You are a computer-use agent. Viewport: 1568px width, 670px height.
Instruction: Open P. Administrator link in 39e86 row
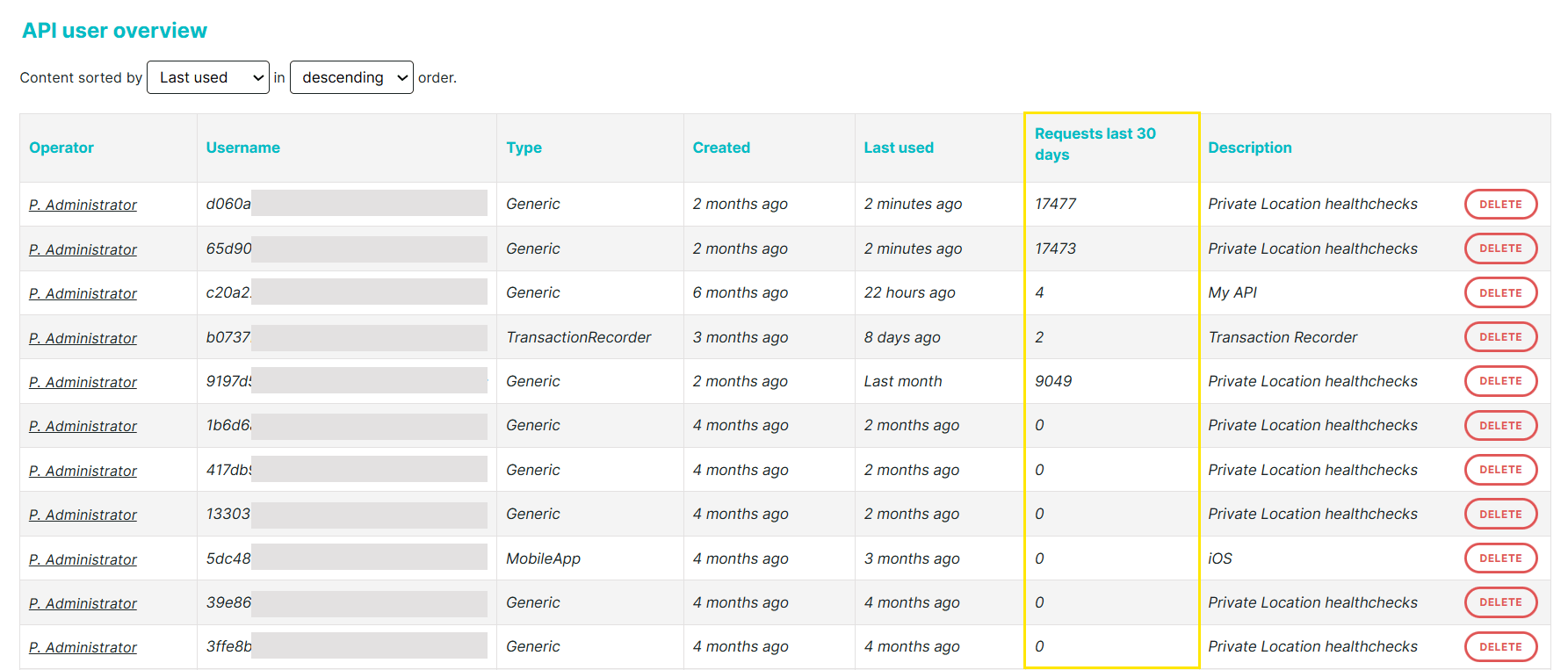(x=83, y=603)
